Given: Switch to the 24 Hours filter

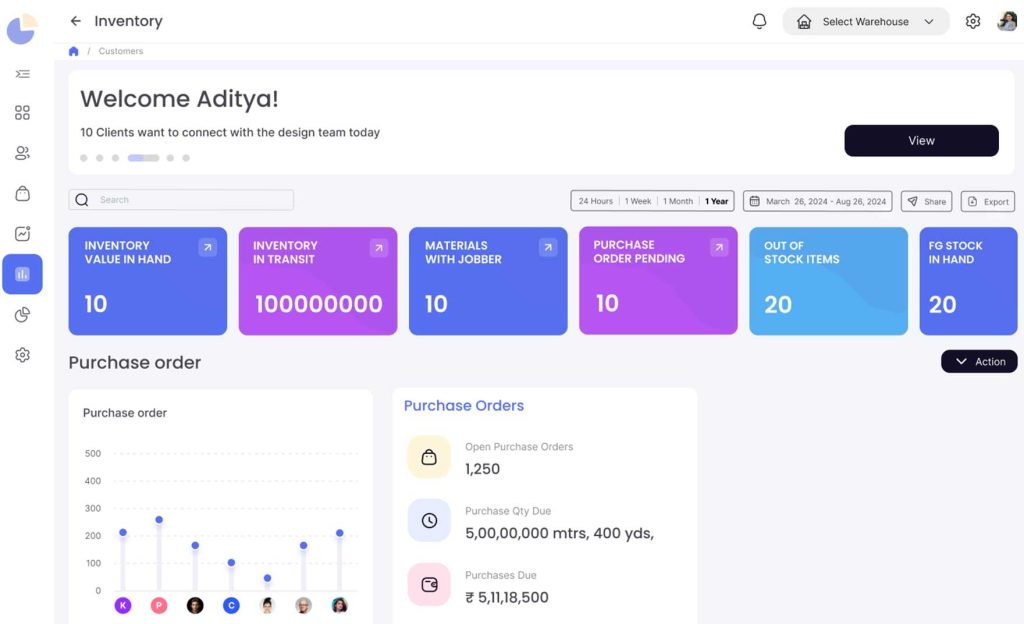Looking at the screenshot, I should 595,200.
